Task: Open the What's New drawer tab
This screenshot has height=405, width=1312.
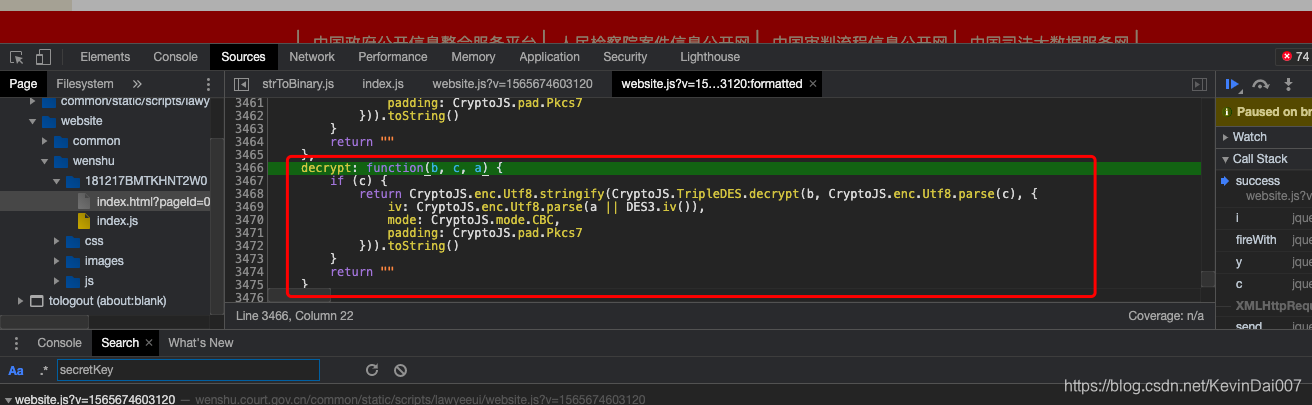Action: pyautogui.click(x=201, y=343)
